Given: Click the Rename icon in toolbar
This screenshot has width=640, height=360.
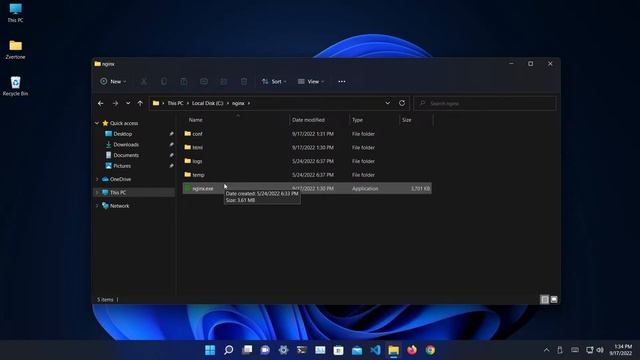Looking at the screenshot, I should point(204,82).
